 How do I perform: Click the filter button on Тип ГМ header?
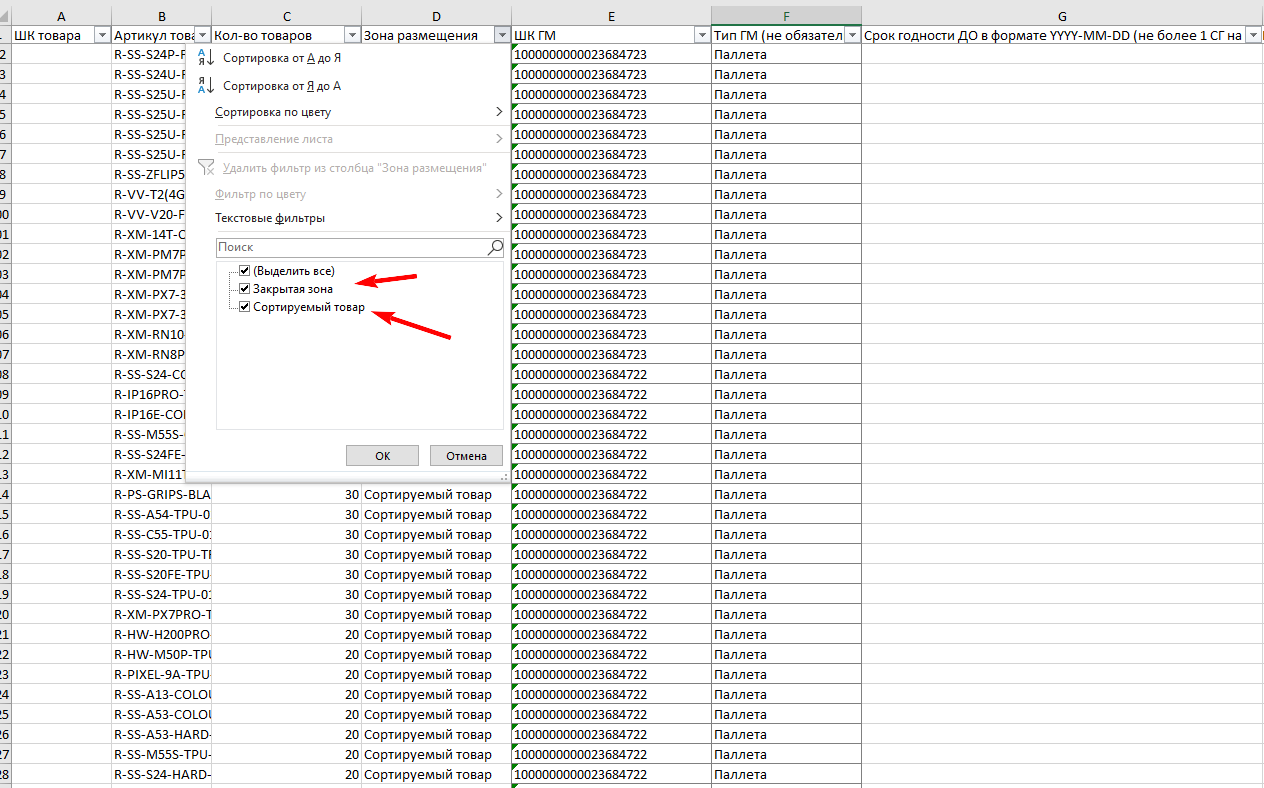(851, 35)
